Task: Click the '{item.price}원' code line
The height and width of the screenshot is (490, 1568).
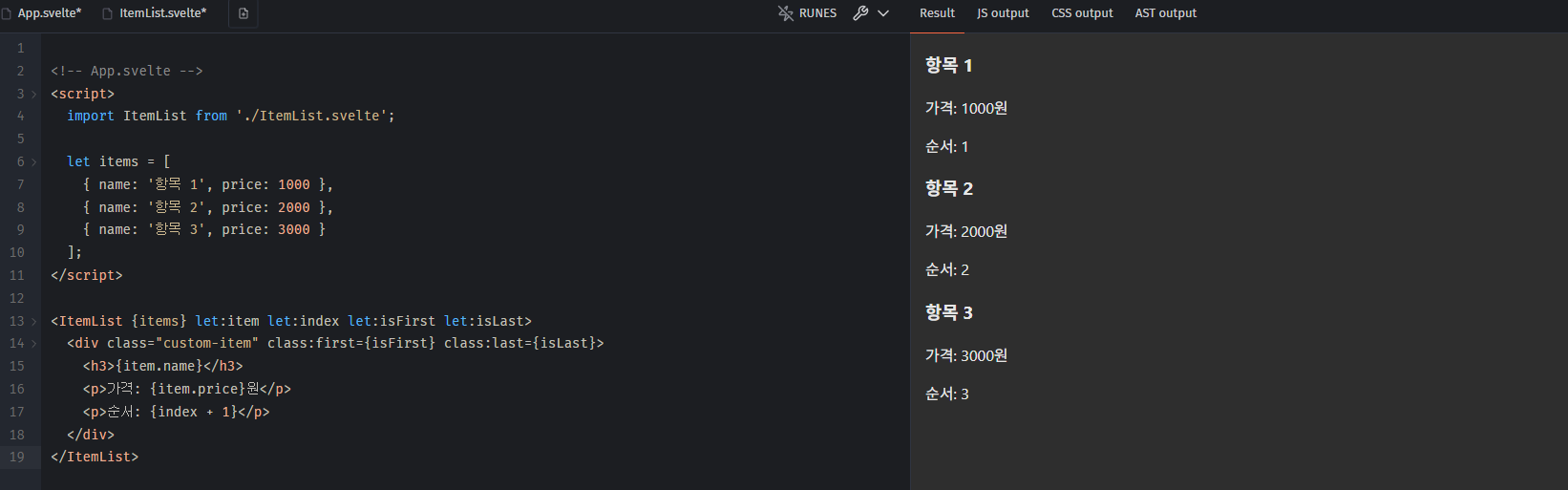Action: [186, 389]
